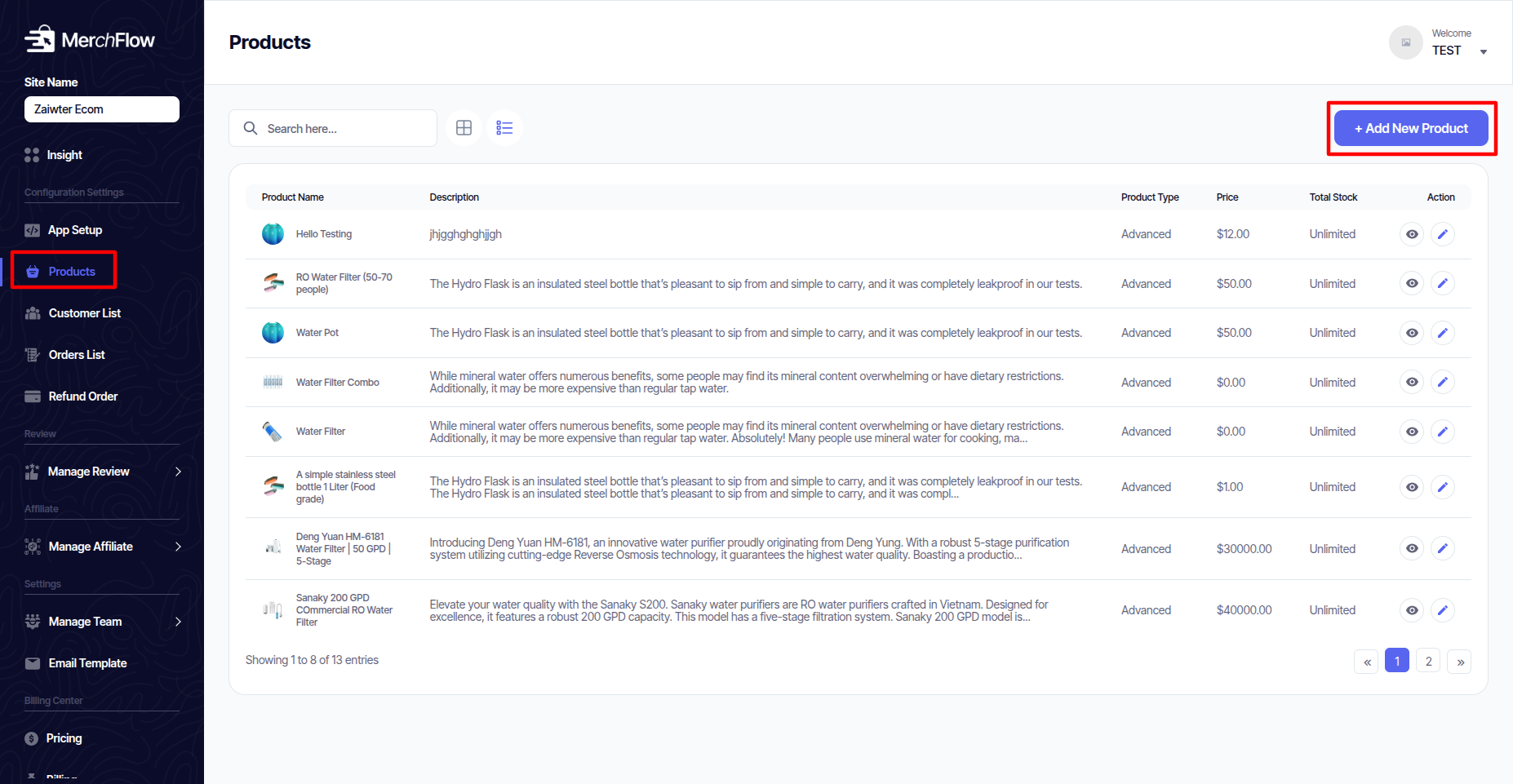Expand the Manage Affiliate submenu
Screen dimensions: 1513x784
(178, 547)
